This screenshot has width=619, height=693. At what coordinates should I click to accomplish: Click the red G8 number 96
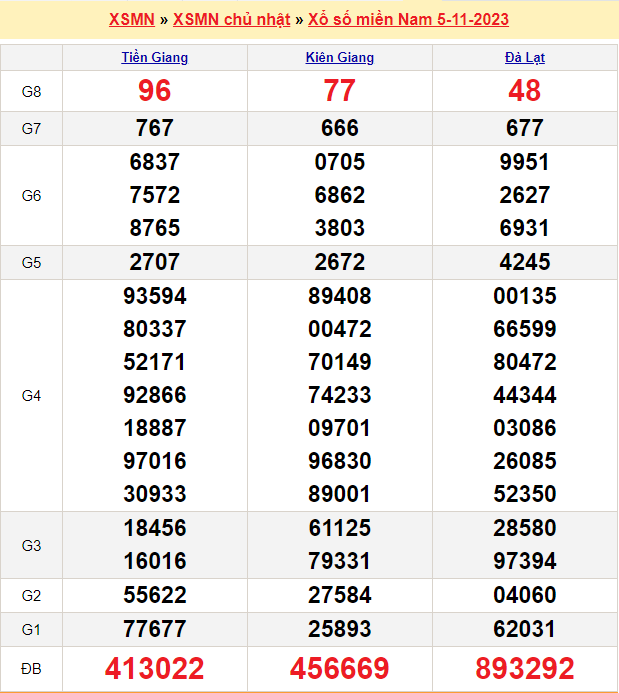click(x=155, y=92)
